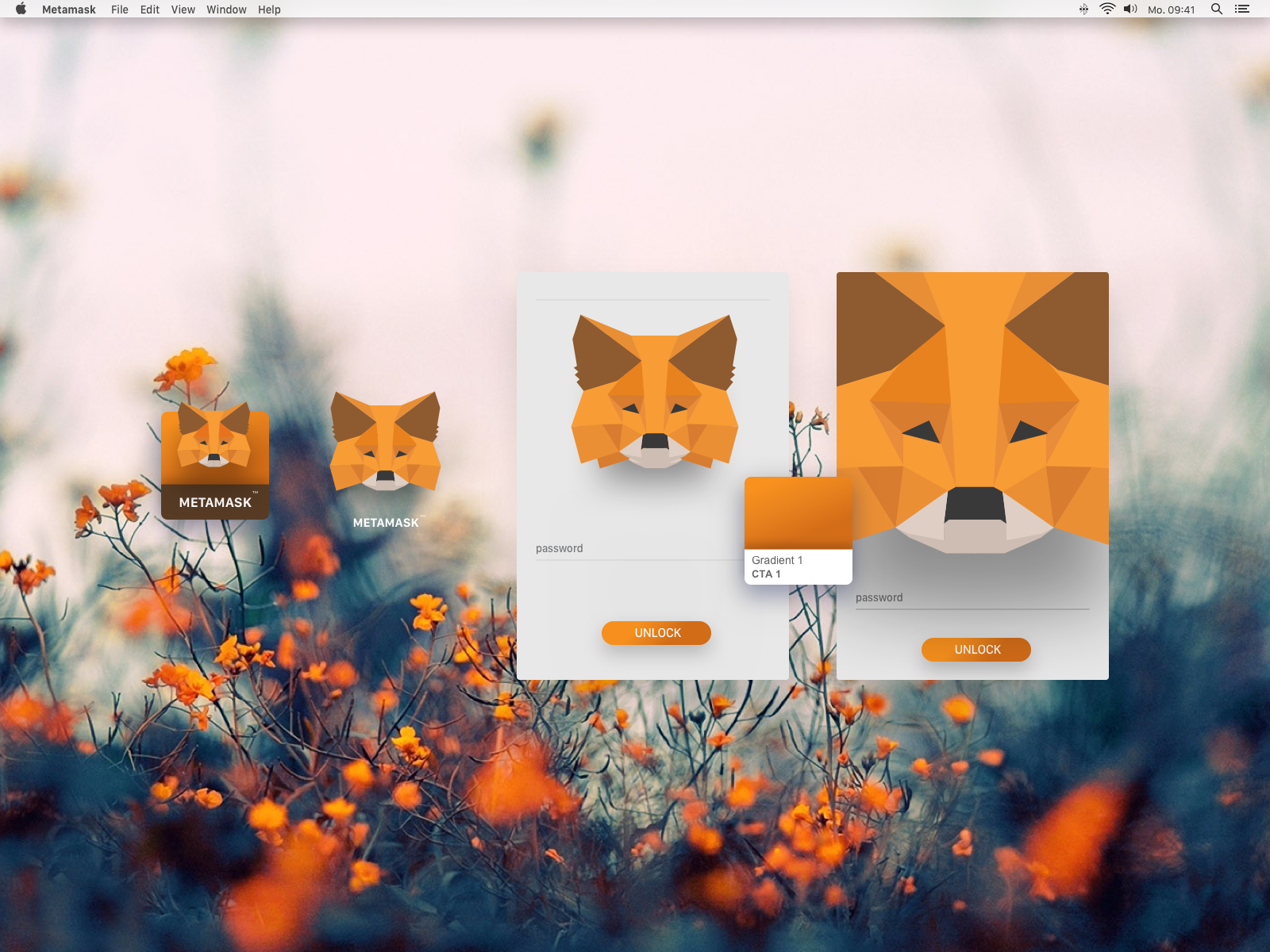Click the Bluetooth status icon
The image size is (1270, 952).
(x=1083, y=10)
